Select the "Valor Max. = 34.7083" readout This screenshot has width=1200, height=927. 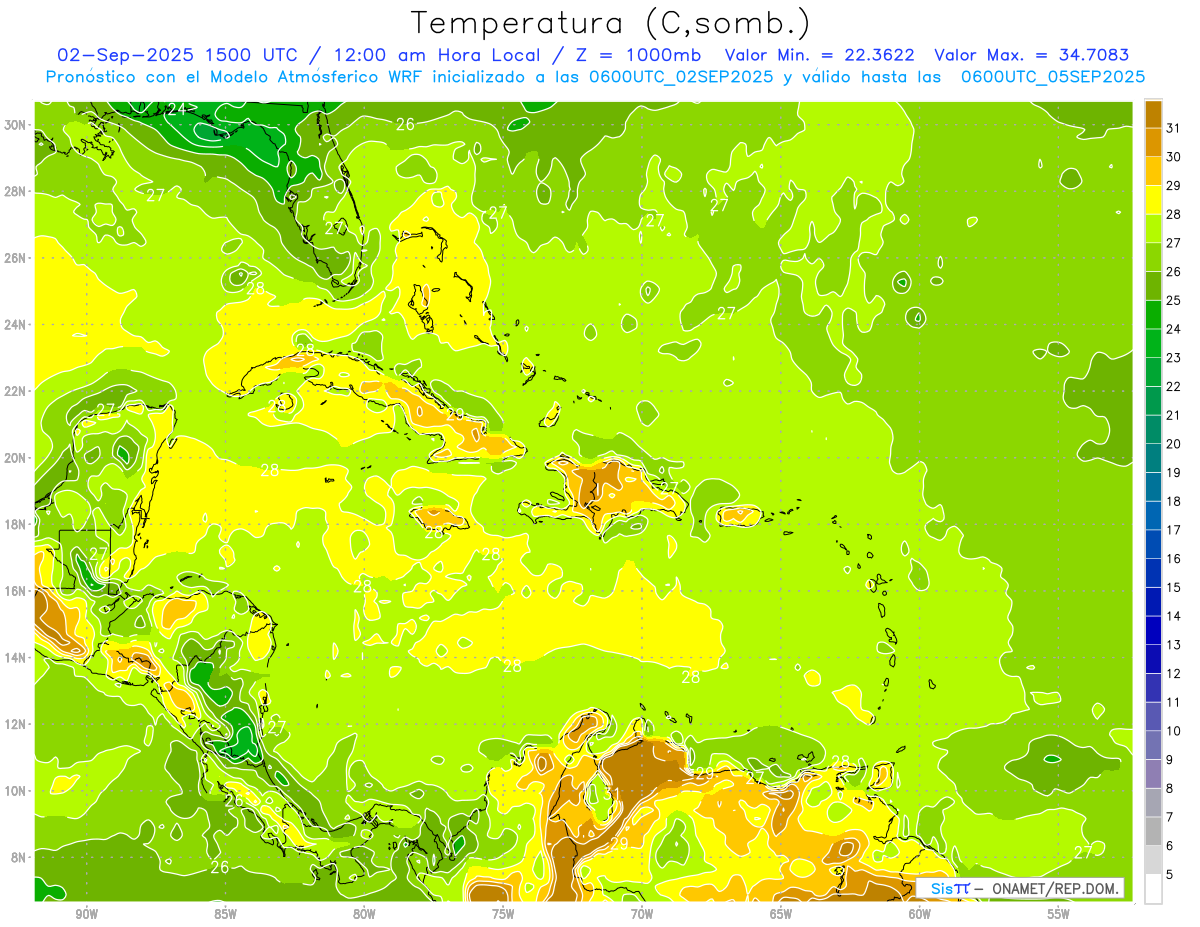1032,55
